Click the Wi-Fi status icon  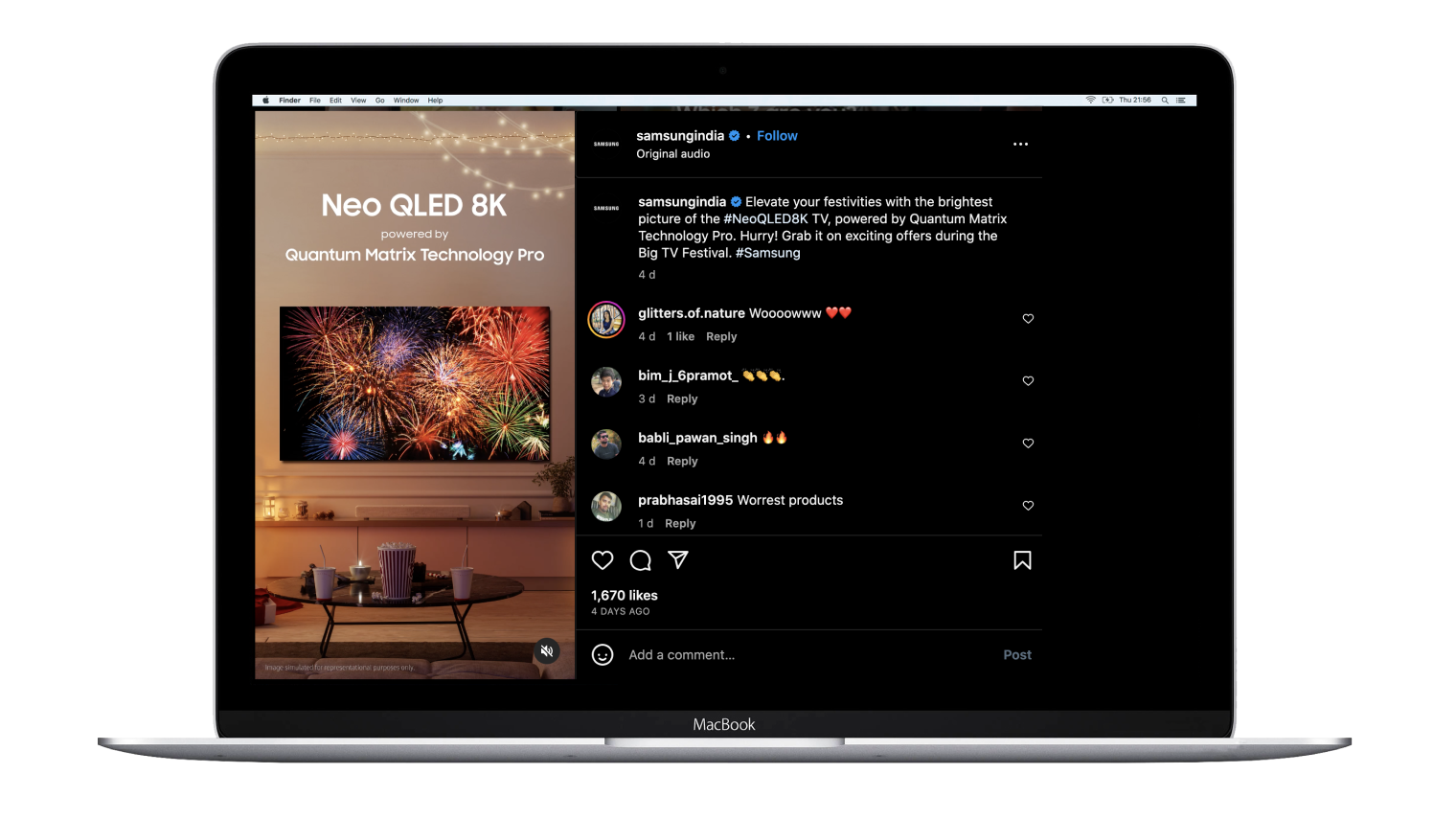coord(1090,100)
